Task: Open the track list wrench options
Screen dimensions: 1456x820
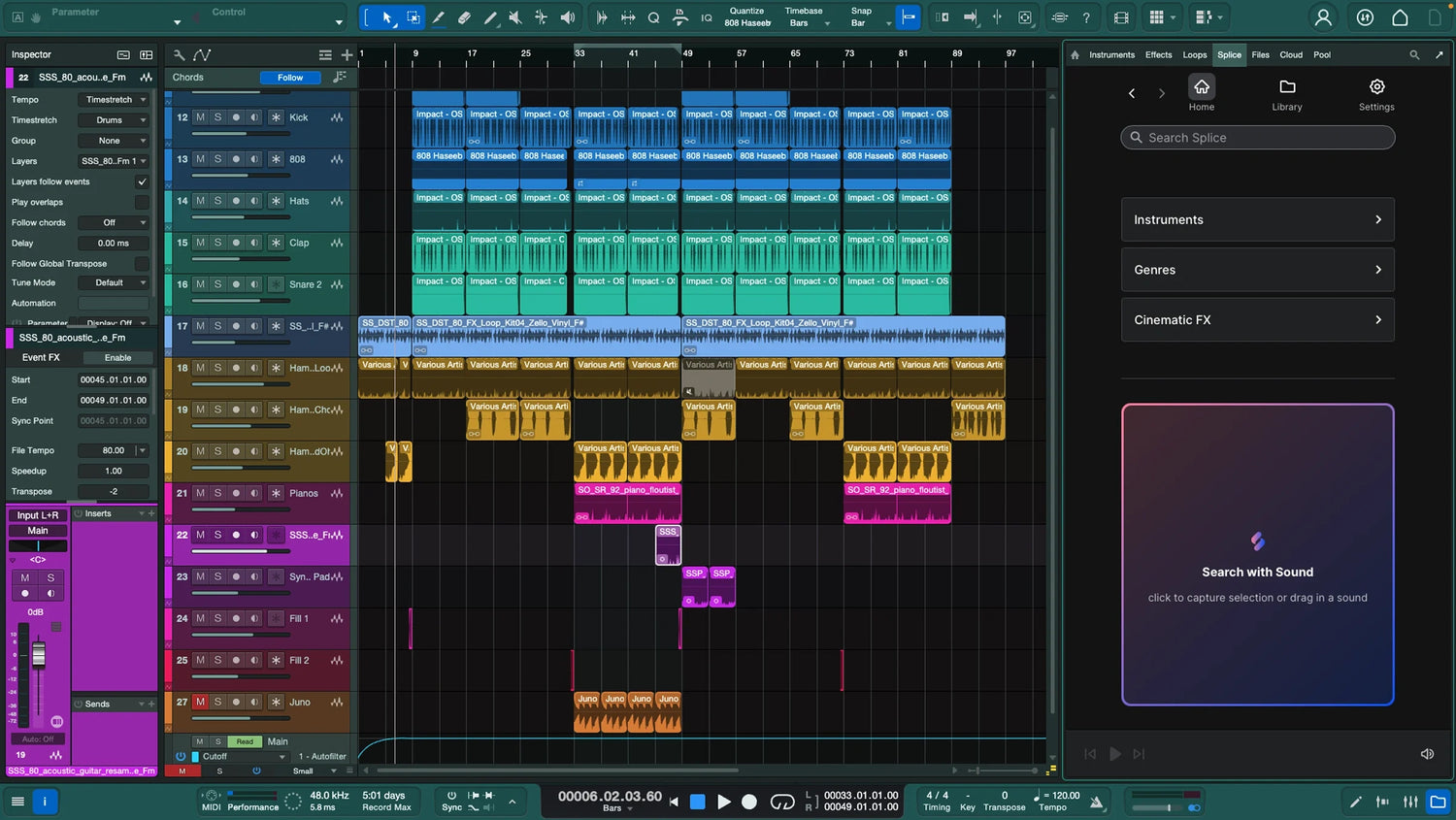Action: click(179, 55)
